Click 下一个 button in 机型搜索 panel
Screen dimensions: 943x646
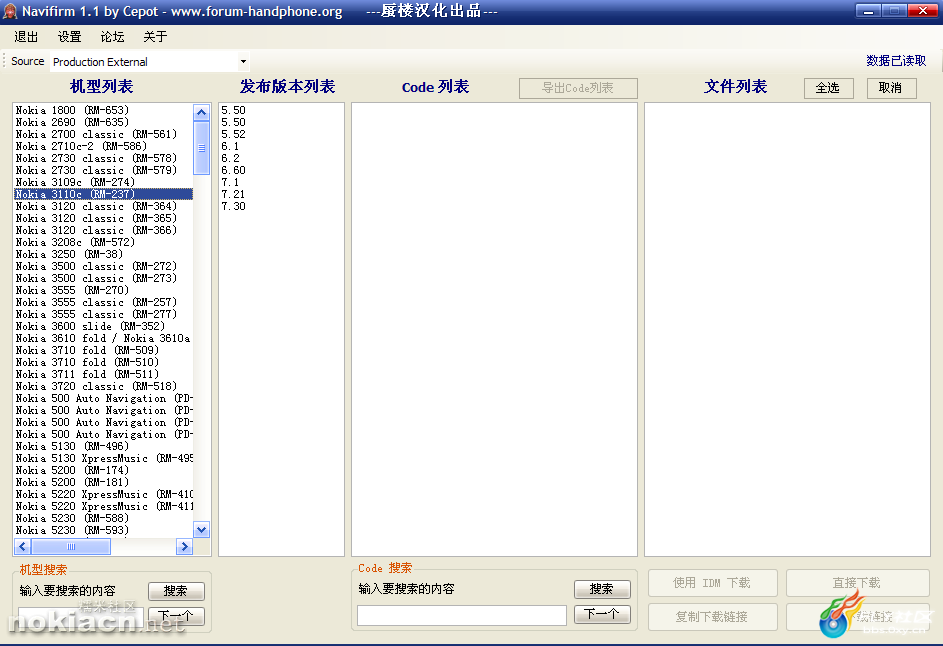point(176,616)
